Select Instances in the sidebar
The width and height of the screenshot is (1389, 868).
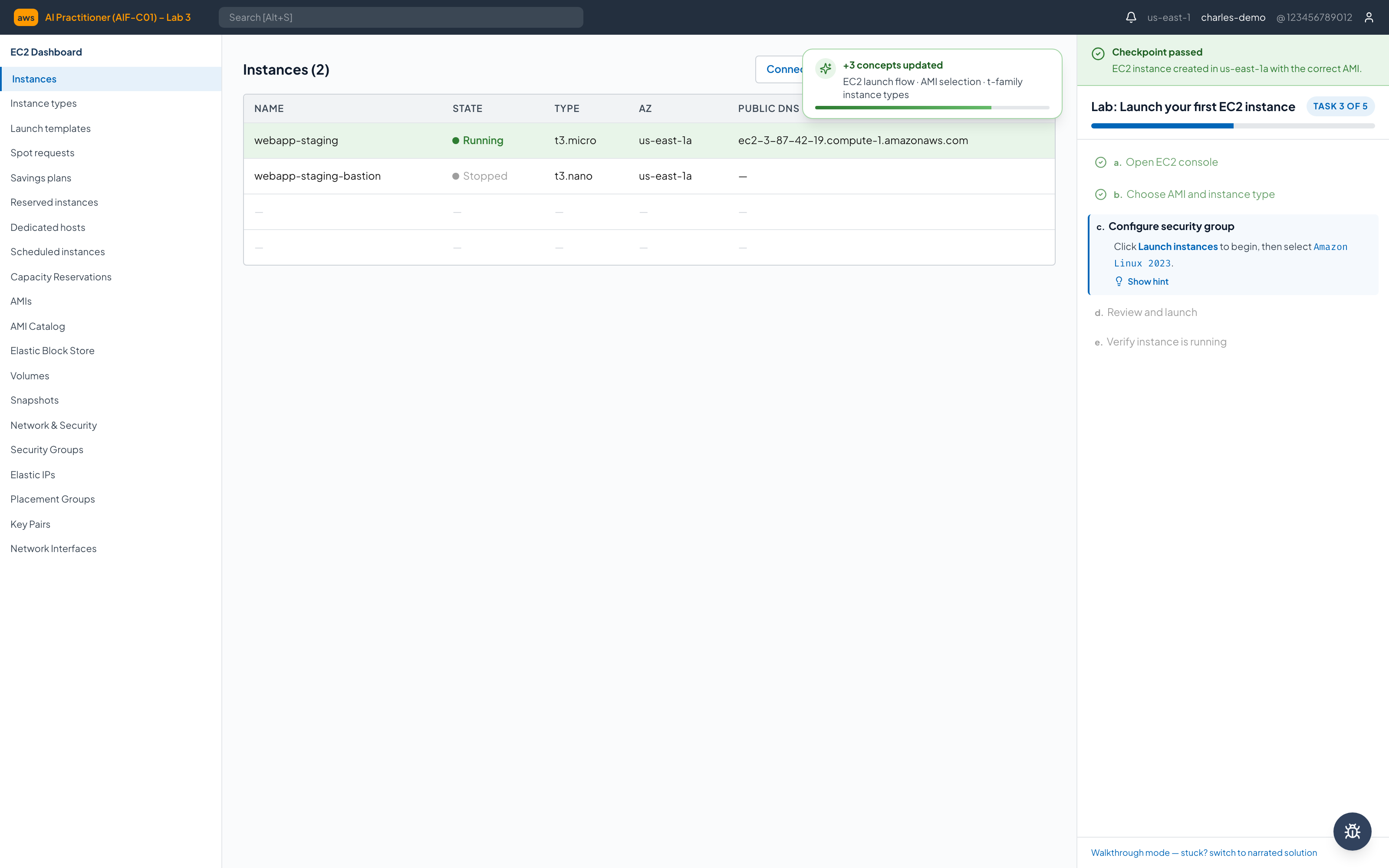[111, 79]
